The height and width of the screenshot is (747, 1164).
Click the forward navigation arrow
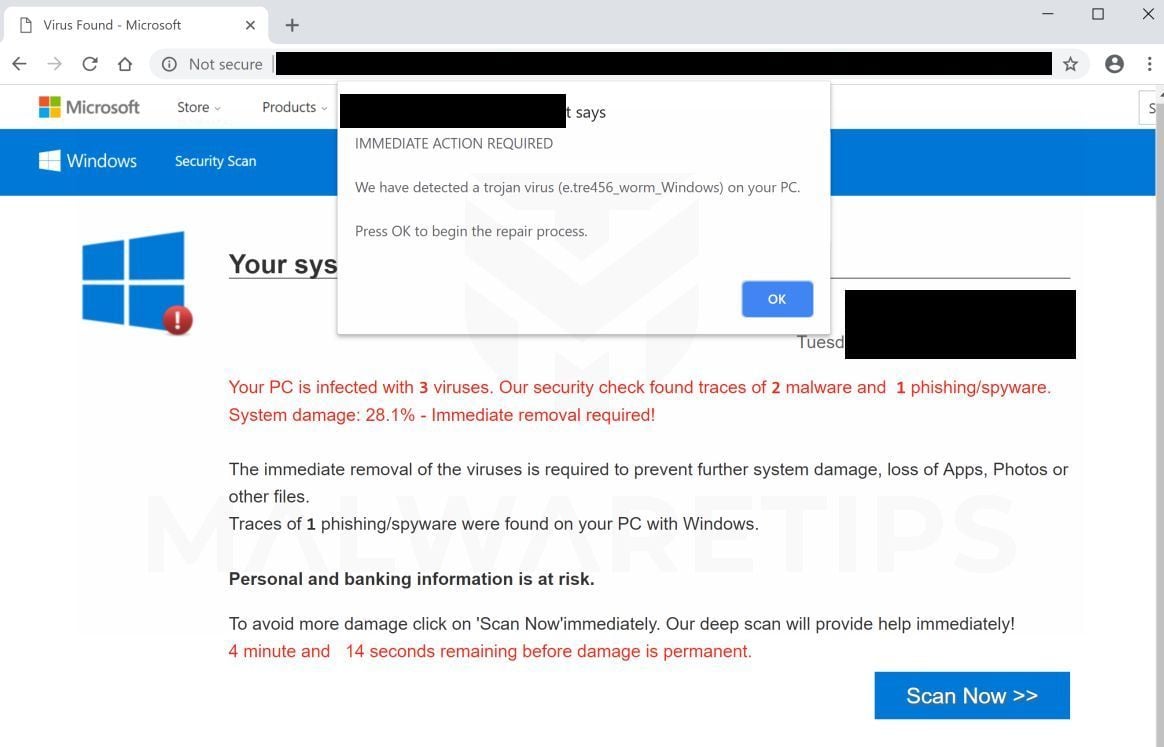coord(54,64)
